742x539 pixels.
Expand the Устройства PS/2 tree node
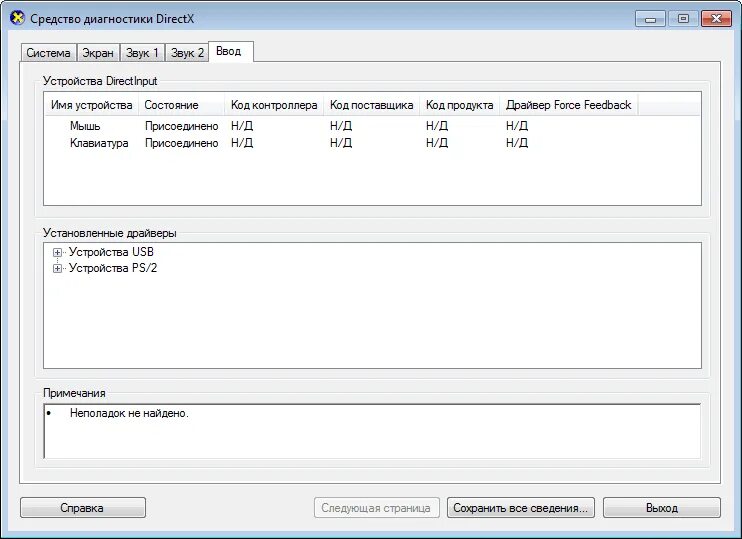57,269
